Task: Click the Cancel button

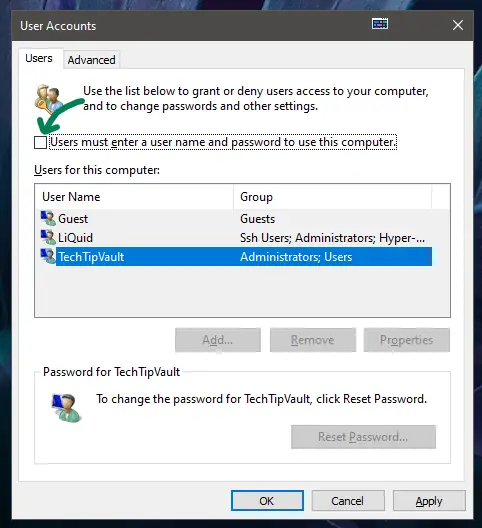Action: tap(348, 501)
